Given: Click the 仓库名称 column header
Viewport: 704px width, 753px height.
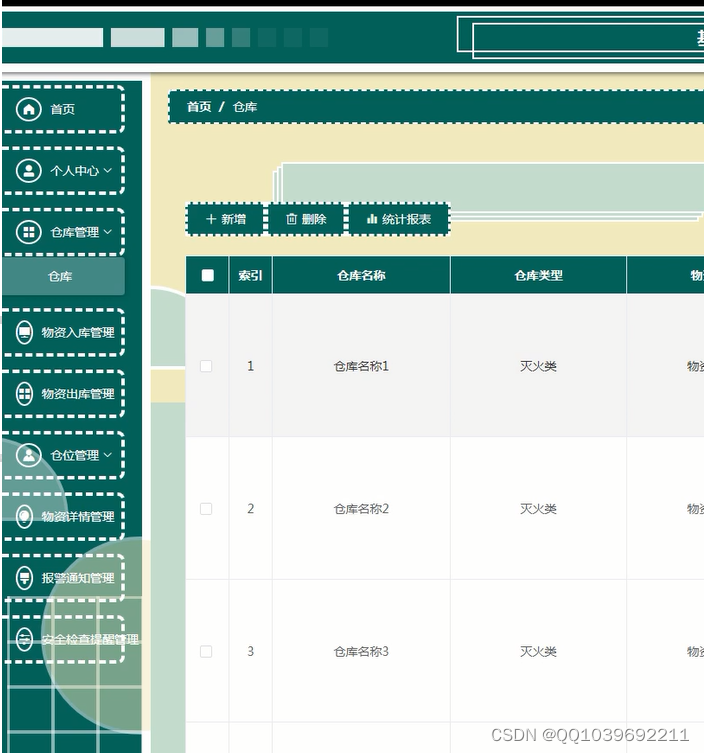Looking at the screenshot, I should (x=361, y=275).
